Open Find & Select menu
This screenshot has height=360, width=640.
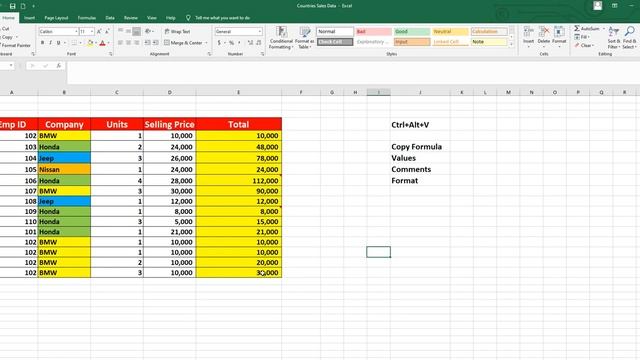pyautogui.click(x=629, y=38)
